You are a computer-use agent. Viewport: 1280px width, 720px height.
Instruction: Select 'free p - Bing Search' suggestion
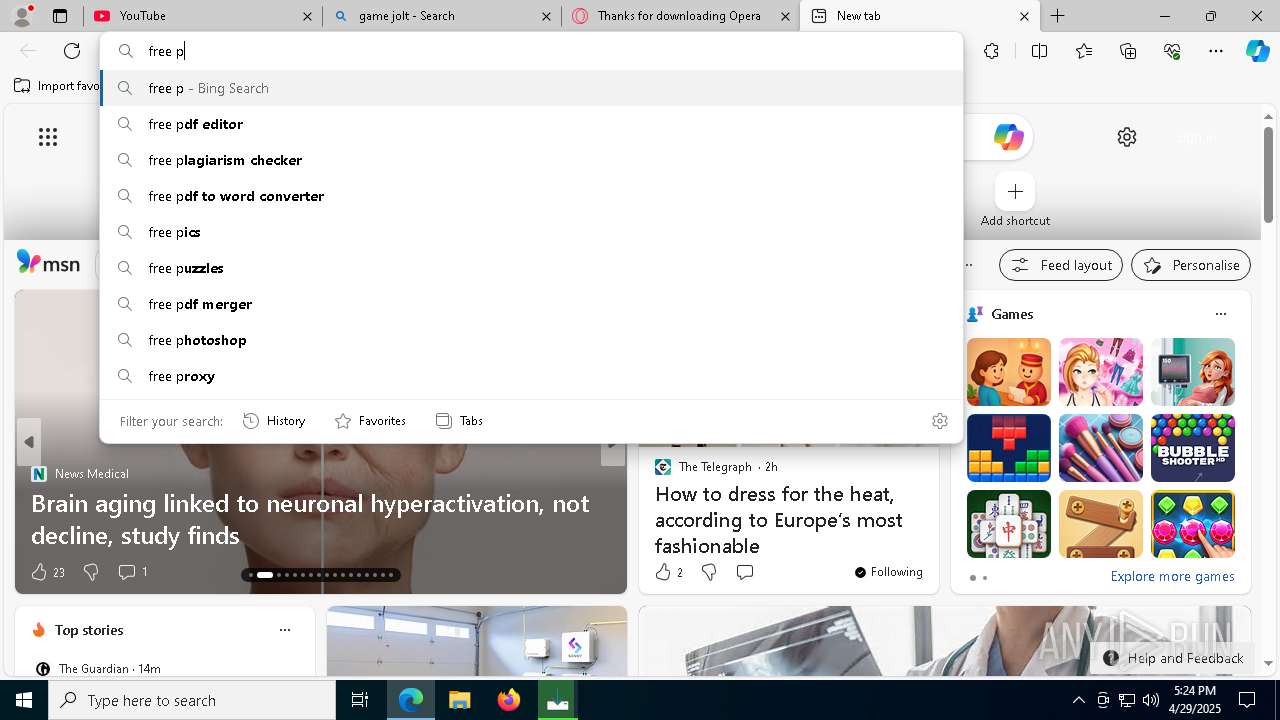532,88
